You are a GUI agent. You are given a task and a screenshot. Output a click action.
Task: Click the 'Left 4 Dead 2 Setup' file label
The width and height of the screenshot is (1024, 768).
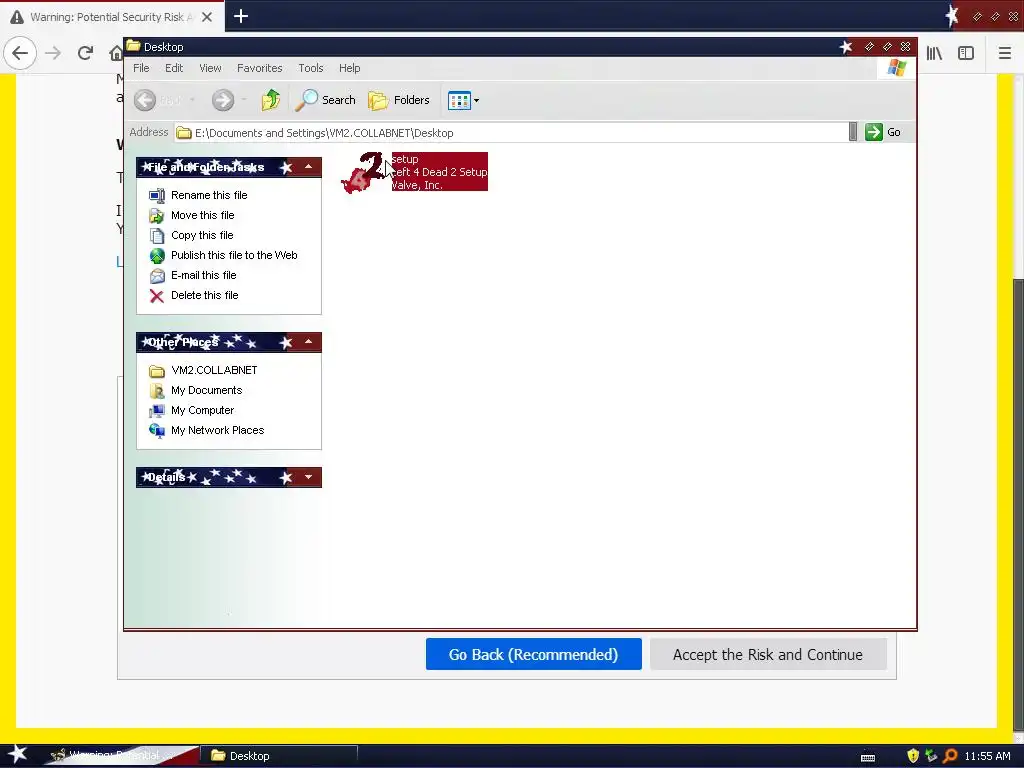(440, 172)
